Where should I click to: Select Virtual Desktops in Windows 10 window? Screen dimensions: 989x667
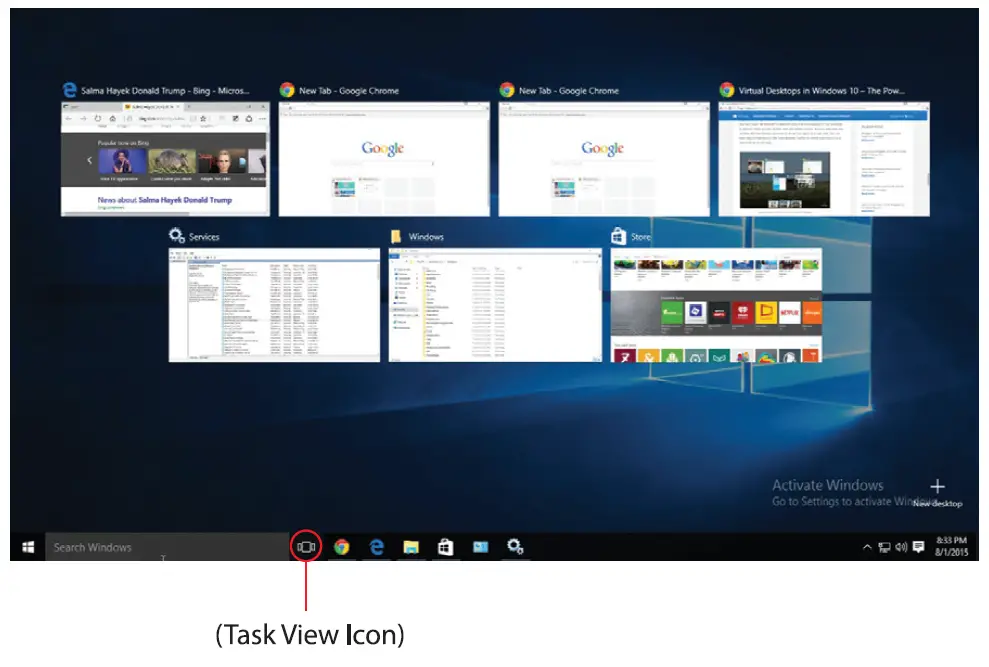click(824, 158)
